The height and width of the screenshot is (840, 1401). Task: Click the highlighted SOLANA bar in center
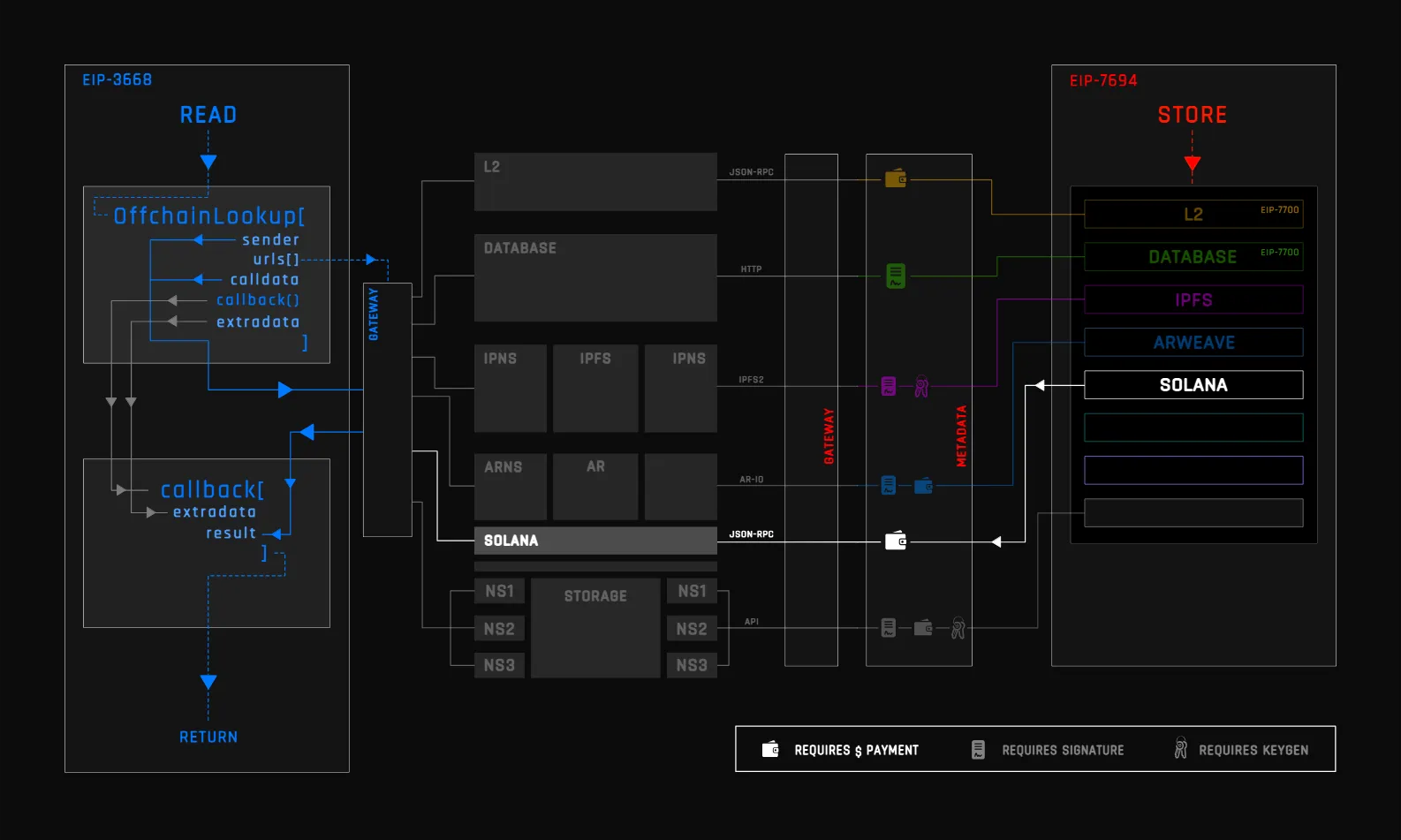(595, 541)
